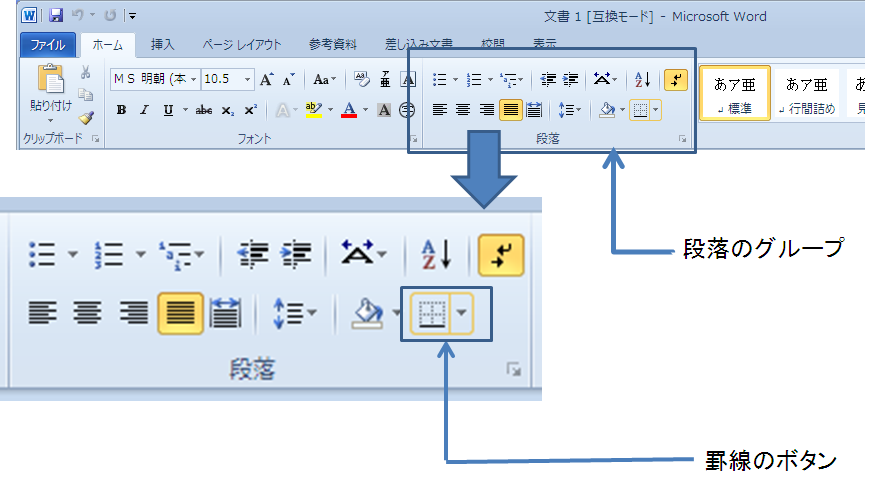Click Sort A-Z in the enlarged 段落 panel

click(x=437, y=254)
